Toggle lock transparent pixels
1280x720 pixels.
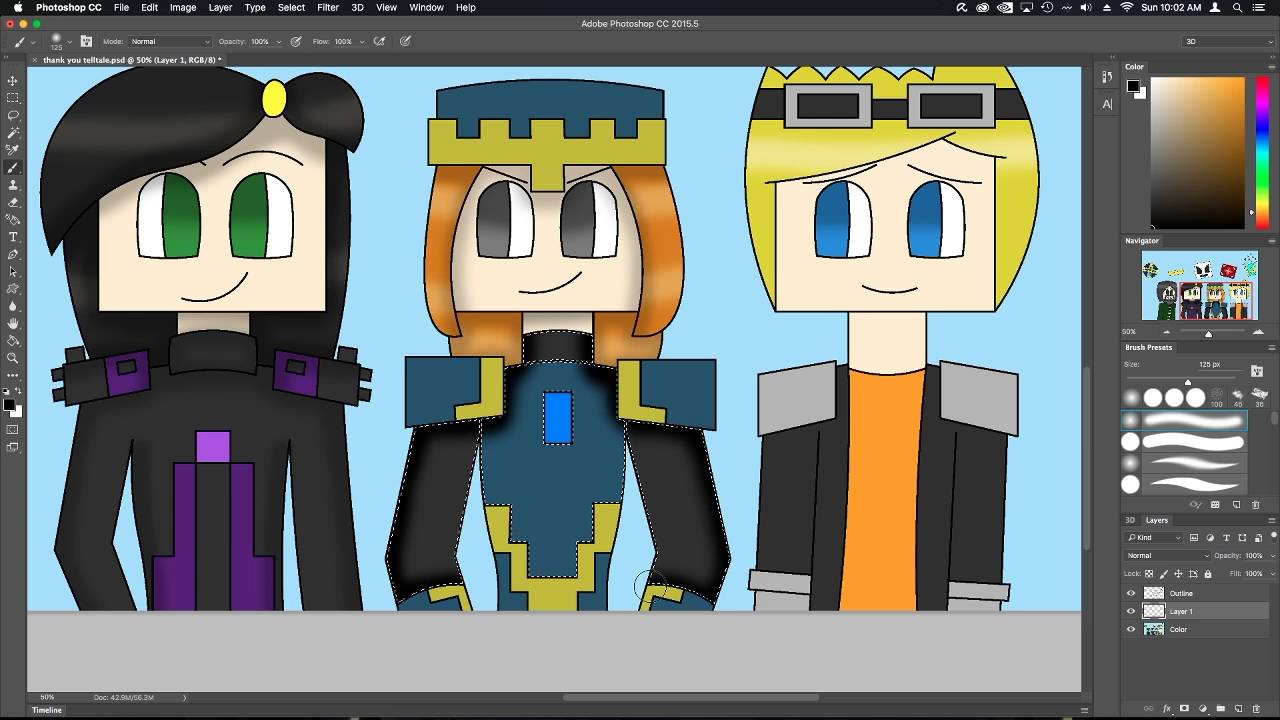click(1149, 574)
